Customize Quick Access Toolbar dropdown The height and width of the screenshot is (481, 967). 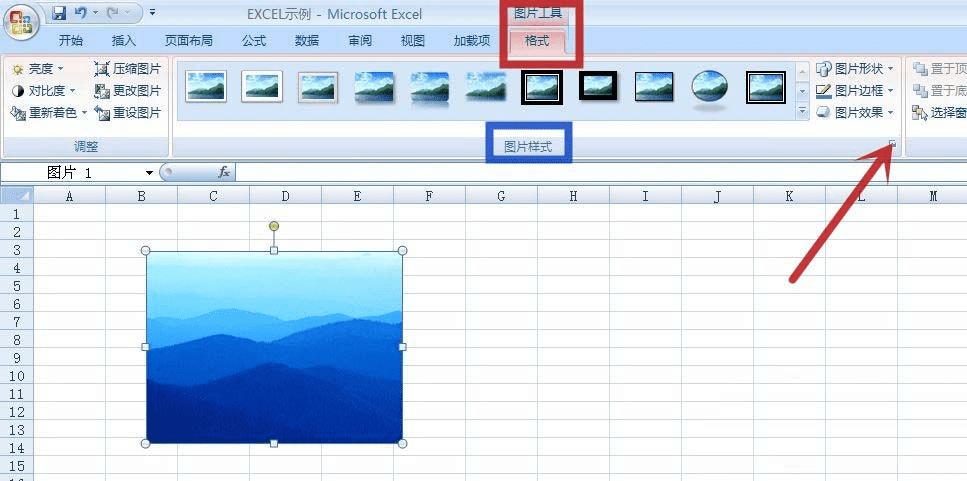click(x=152, y=12)
